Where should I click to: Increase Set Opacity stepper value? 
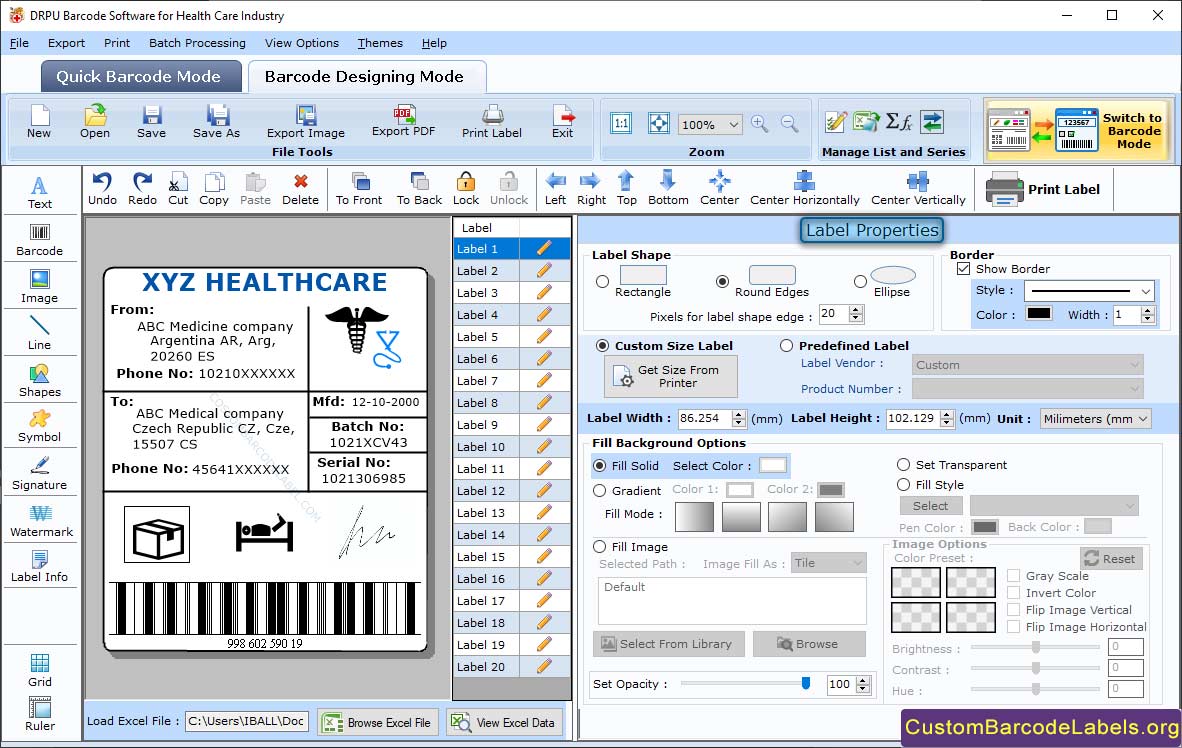(x=863, y=680)
